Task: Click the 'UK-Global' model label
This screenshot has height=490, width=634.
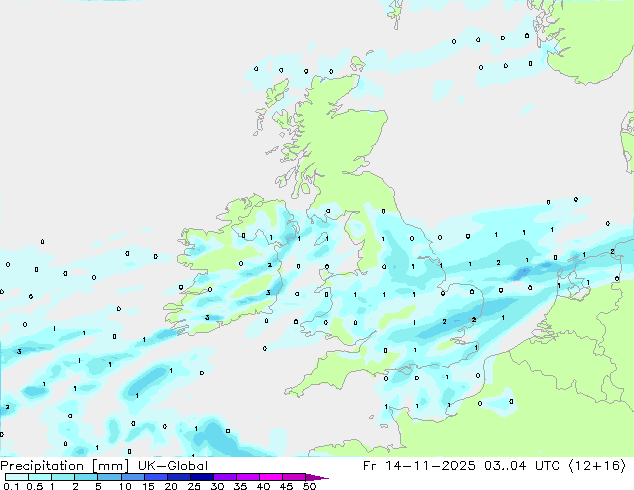Action: [173, 466]
